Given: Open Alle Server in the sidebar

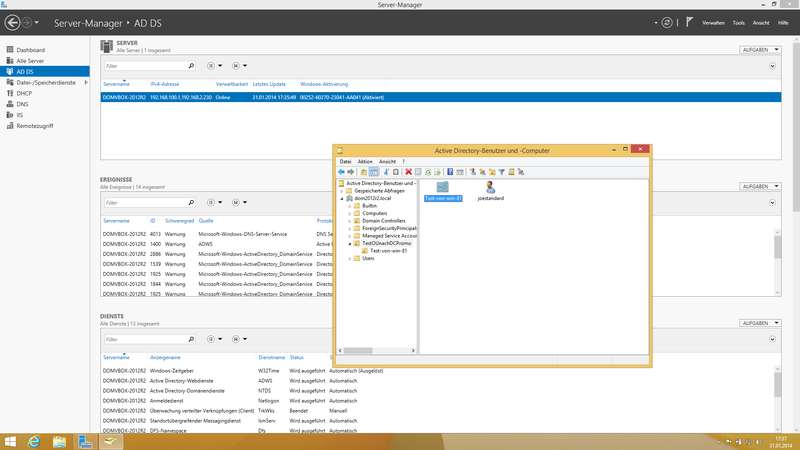Looking at the screenshot, I should coord(30,60).
